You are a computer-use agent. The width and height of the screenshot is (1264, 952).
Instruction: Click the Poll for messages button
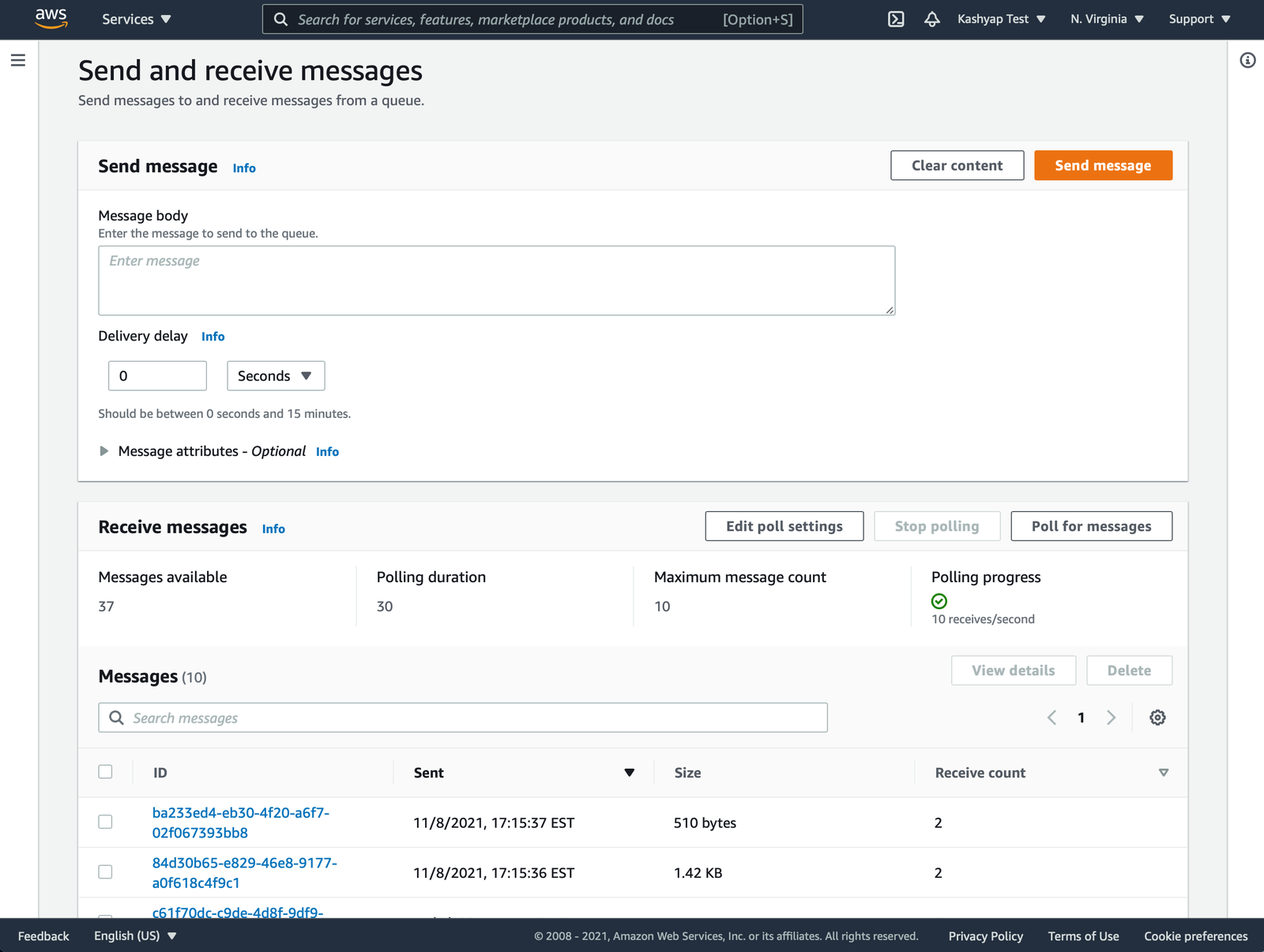1091,525
